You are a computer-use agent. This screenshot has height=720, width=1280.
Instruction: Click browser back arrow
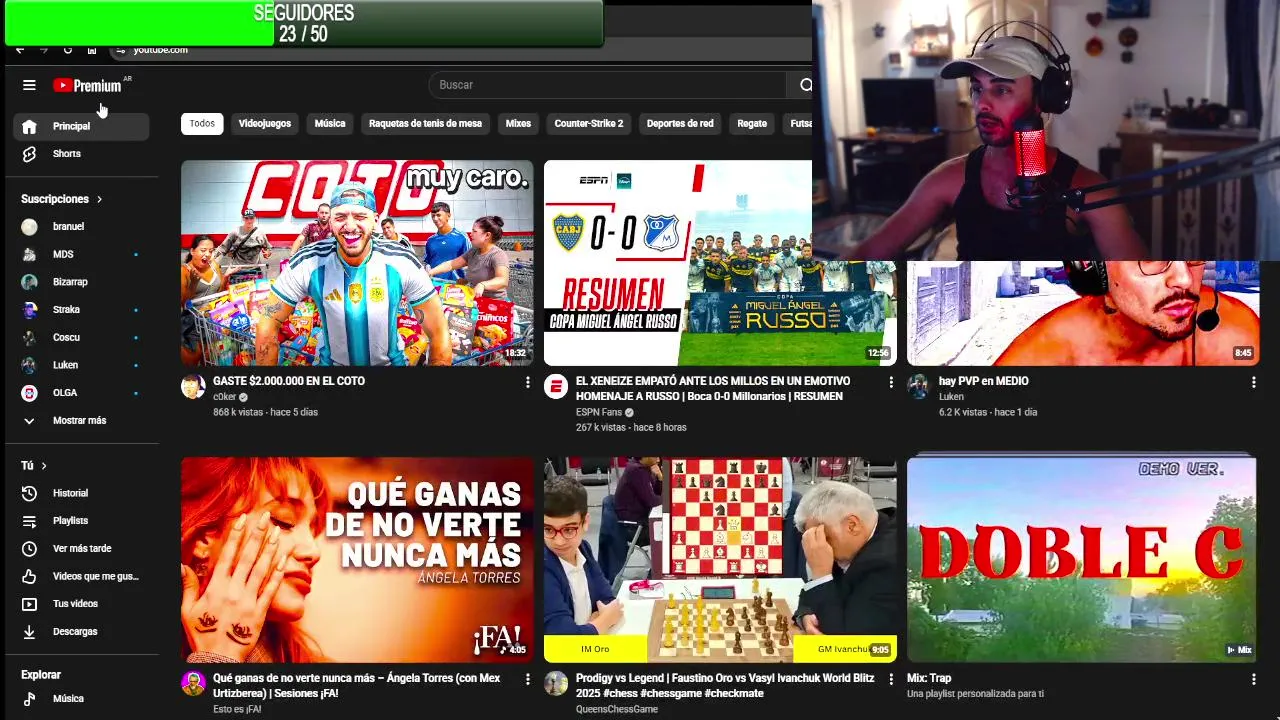tap(20, 50)
